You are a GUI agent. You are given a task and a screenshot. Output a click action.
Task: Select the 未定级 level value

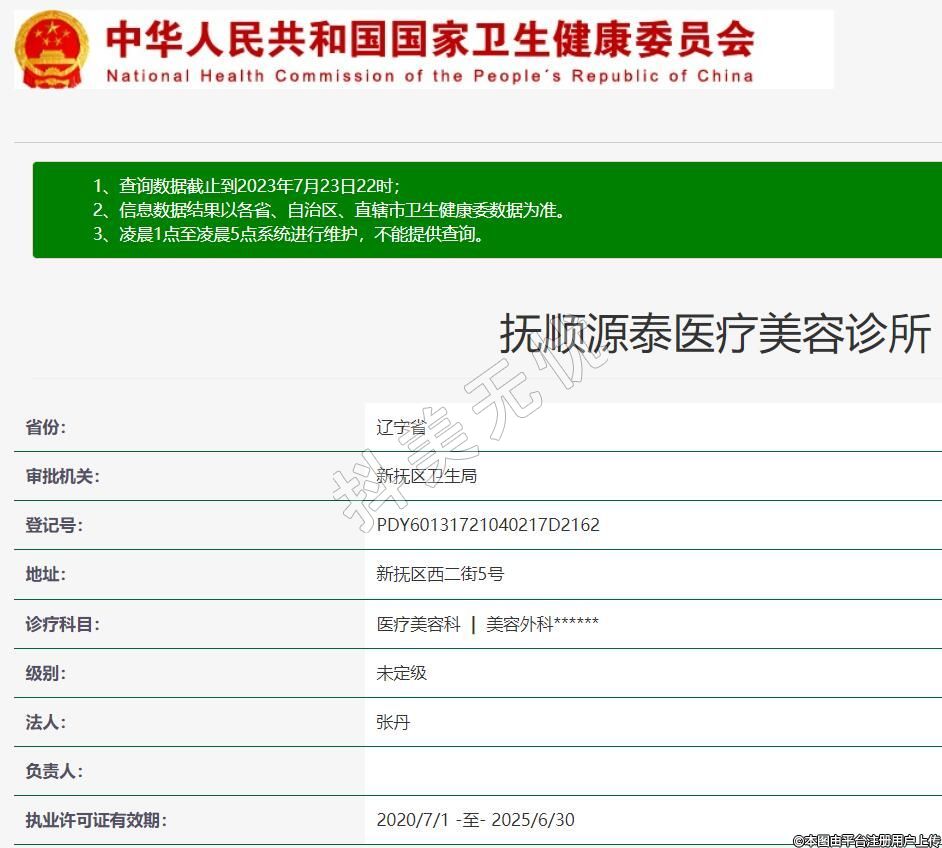tap(401, 673)
